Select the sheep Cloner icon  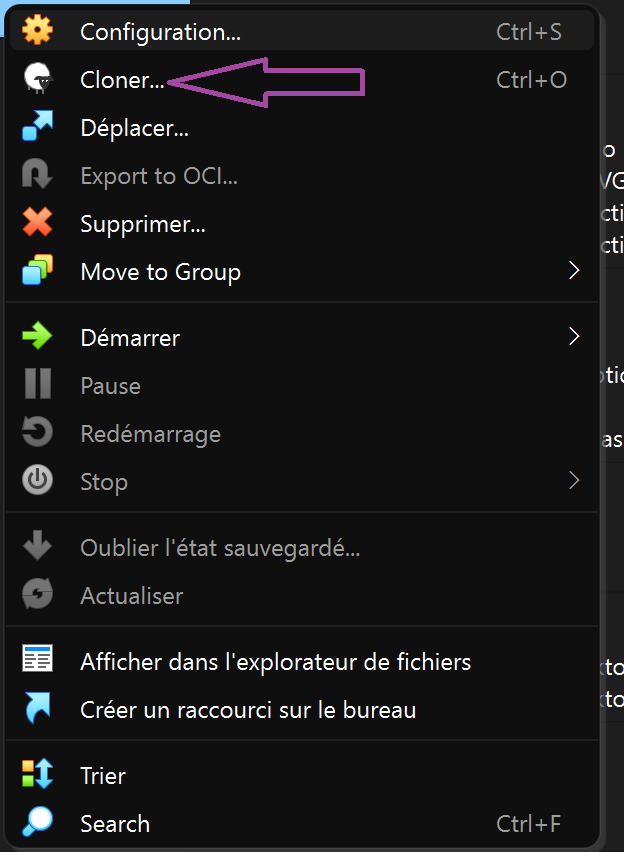click(x=37, y=79)
